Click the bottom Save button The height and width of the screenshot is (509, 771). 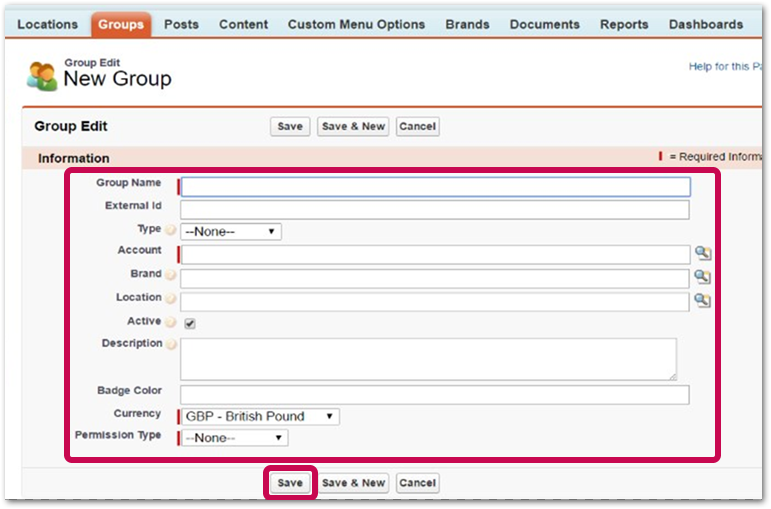290,483
